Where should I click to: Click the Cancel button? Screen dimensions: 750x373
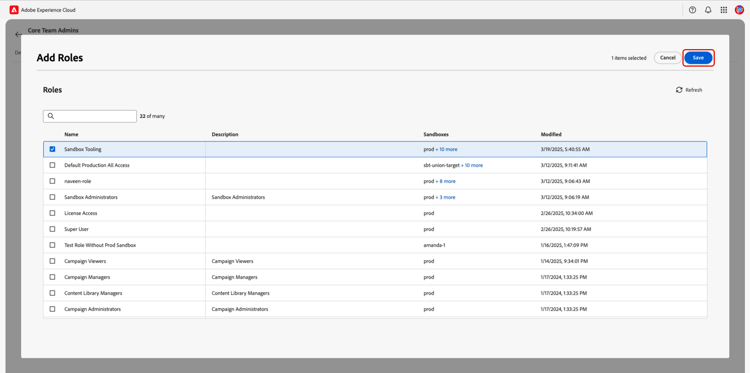coord(668,58)
